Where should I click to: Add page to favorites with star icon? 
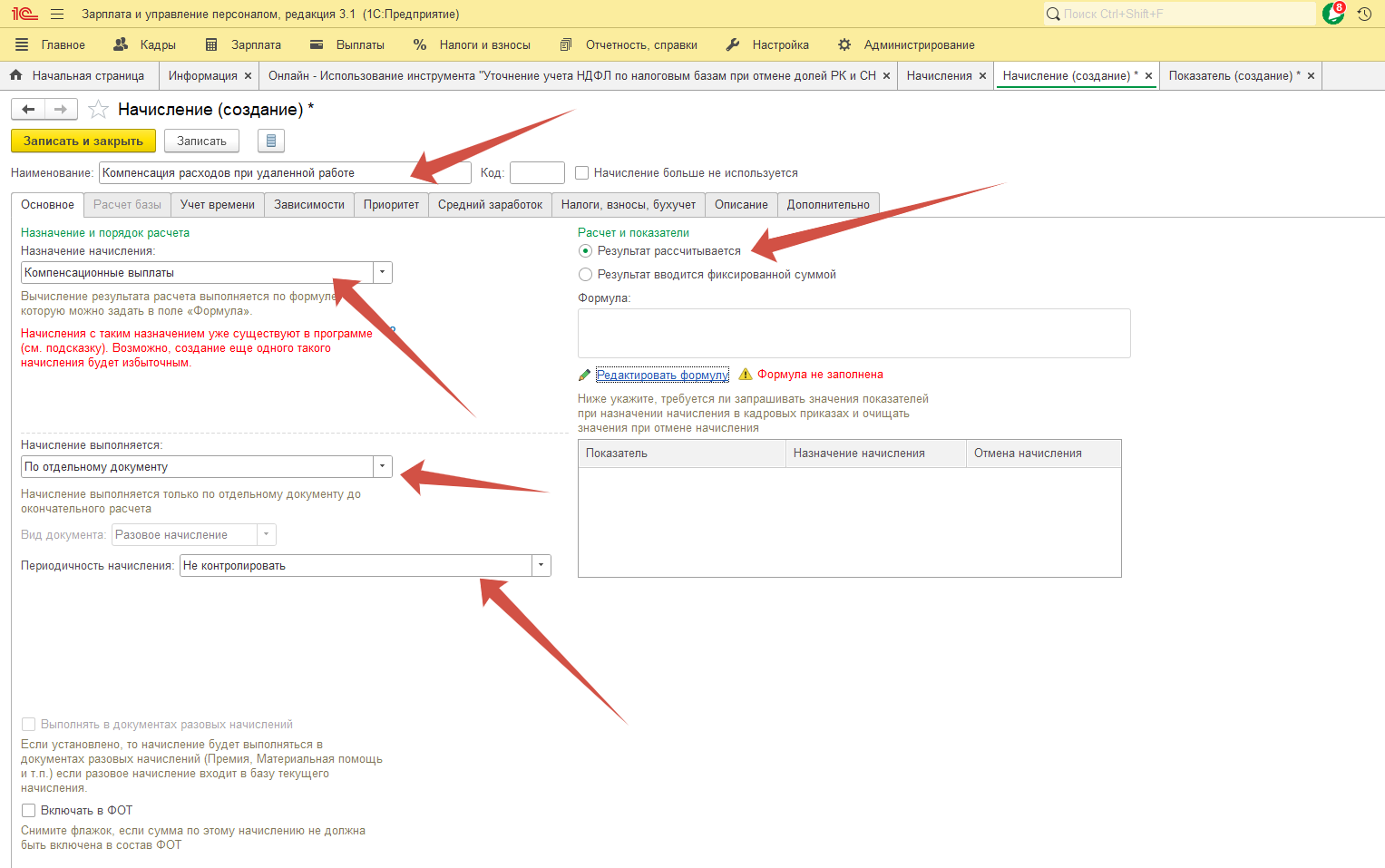(x=98, y=110)
